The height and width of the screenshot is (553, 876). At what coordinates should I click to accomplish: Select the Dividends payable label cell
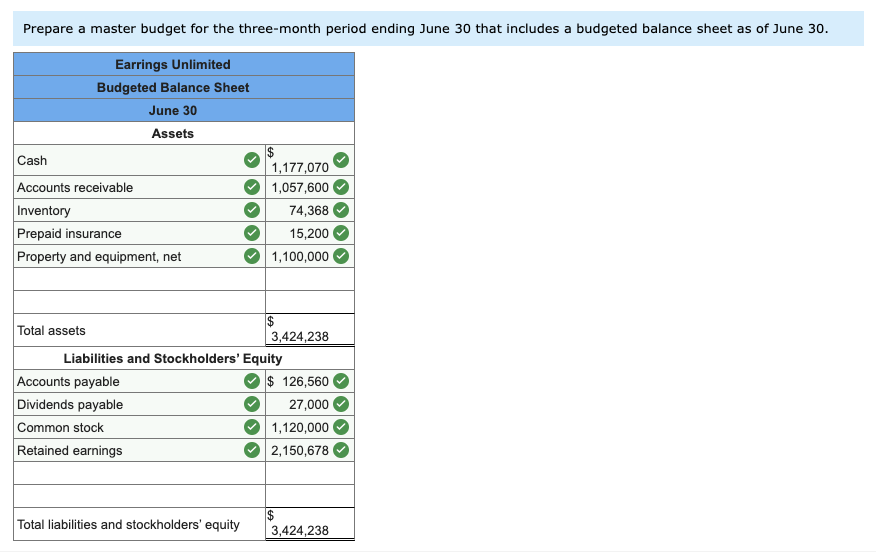pos(139,404)
